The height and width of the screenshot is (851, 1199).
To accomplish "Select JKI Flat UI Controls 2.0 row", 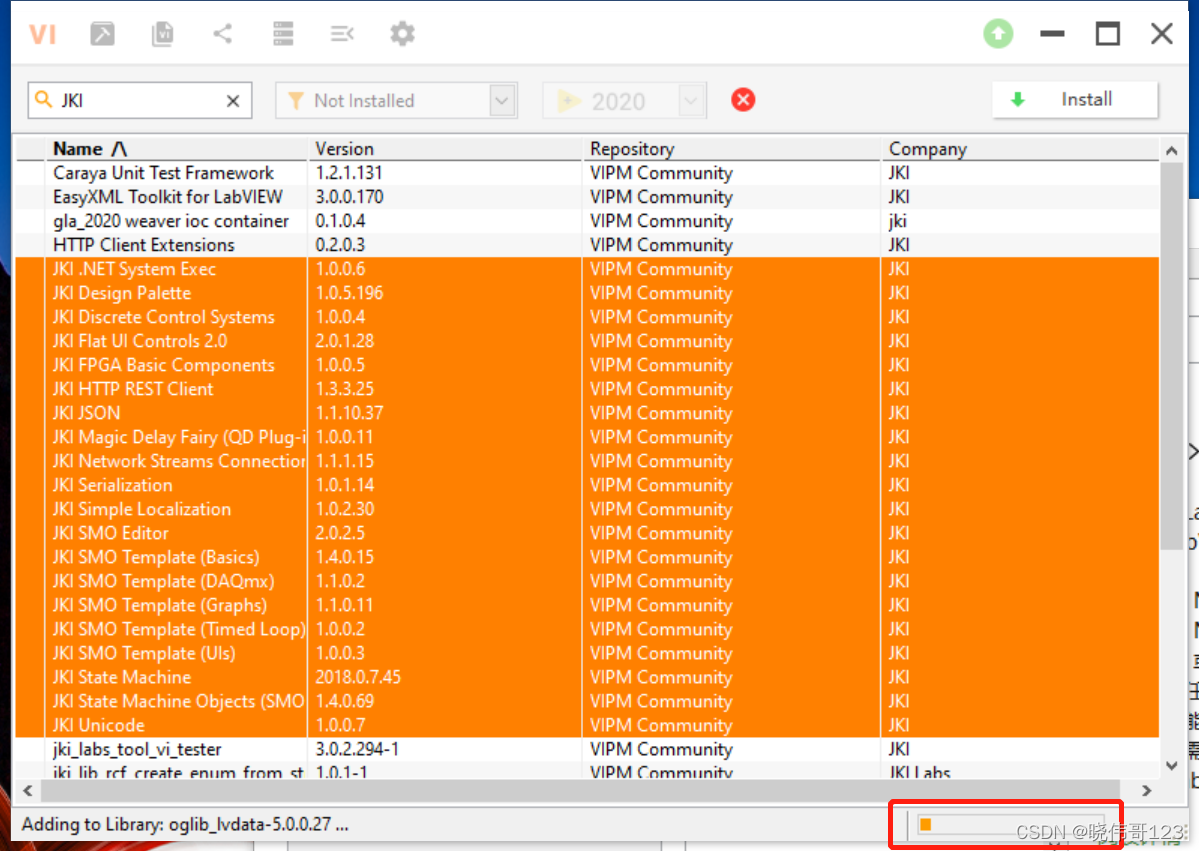I will pos(587,341).
